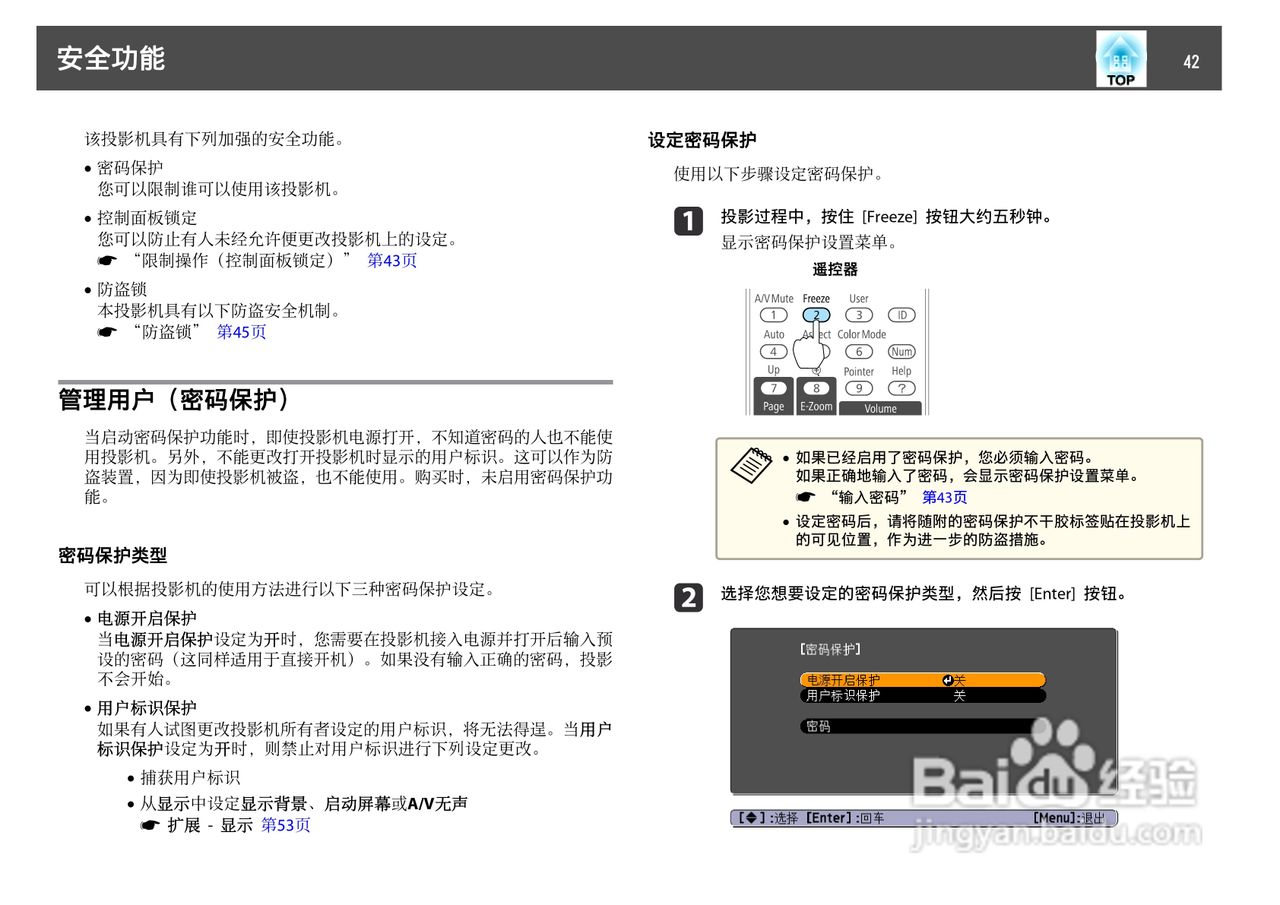Click the [Enter]:回车 hint in guide bar
Image resolution: width=1280 pixels, height=905 pixels.
[x=844, y=818]
